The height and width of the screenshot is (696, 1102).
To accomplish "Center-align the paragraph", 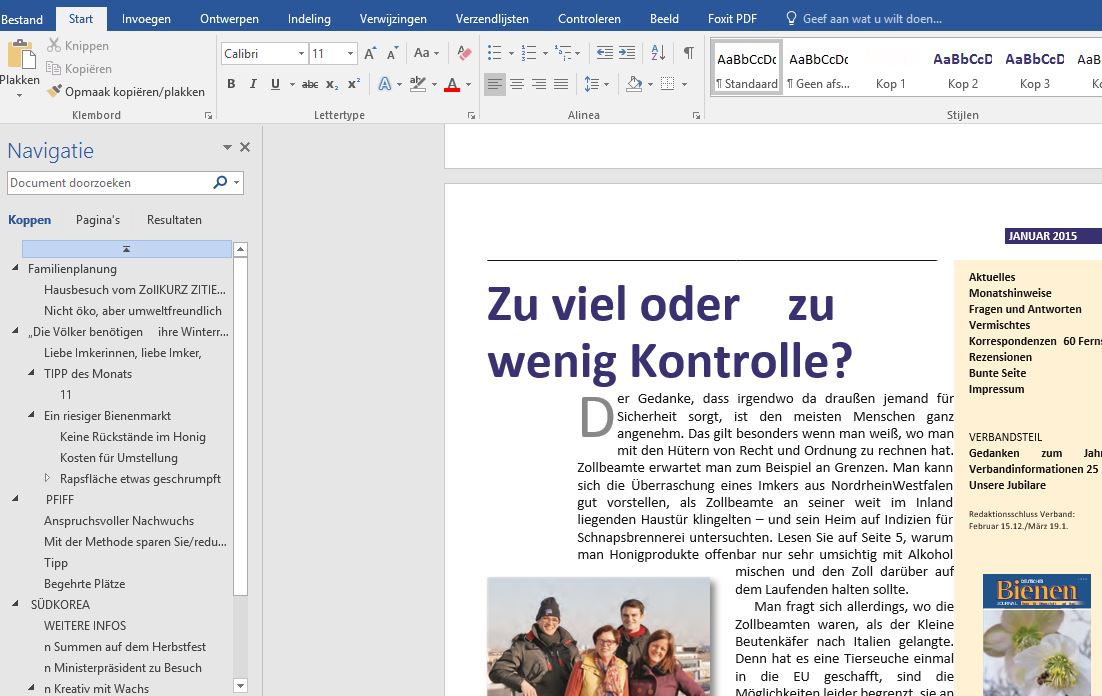I will (517, 84).
